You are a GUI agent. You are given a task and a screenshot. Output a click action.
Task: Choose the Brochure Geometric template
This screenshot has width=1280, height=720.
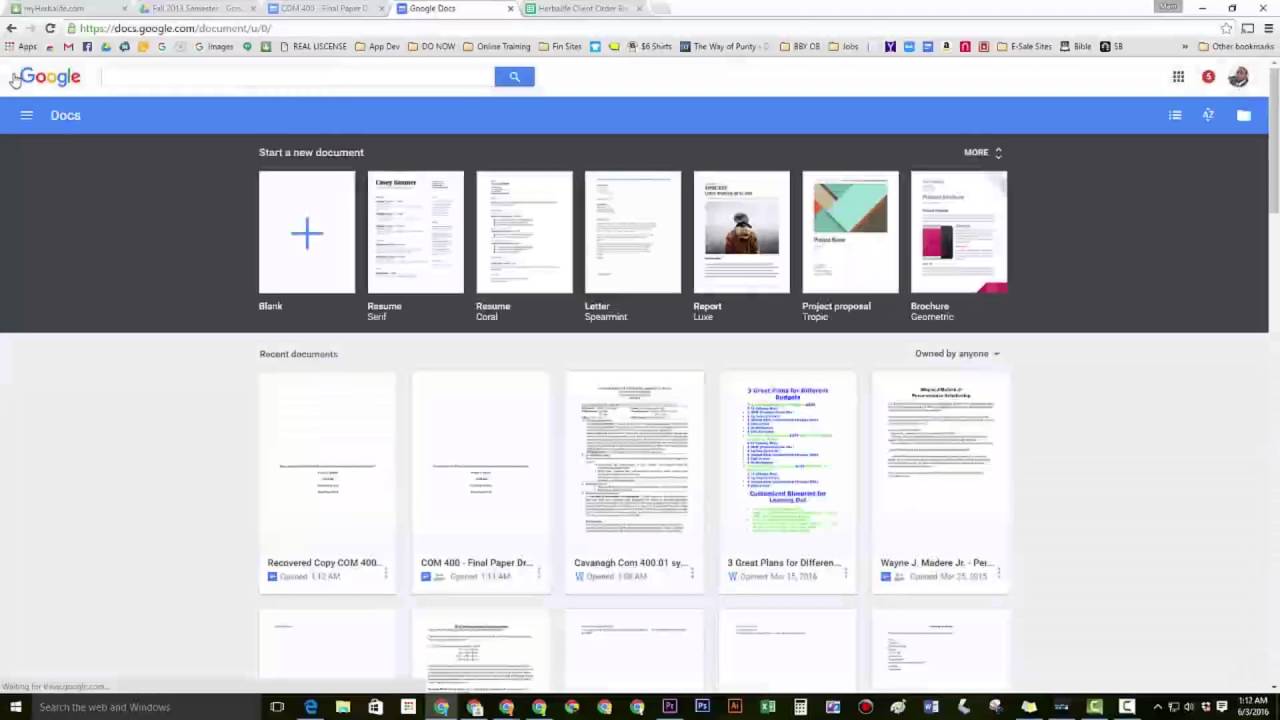(959, 232)
